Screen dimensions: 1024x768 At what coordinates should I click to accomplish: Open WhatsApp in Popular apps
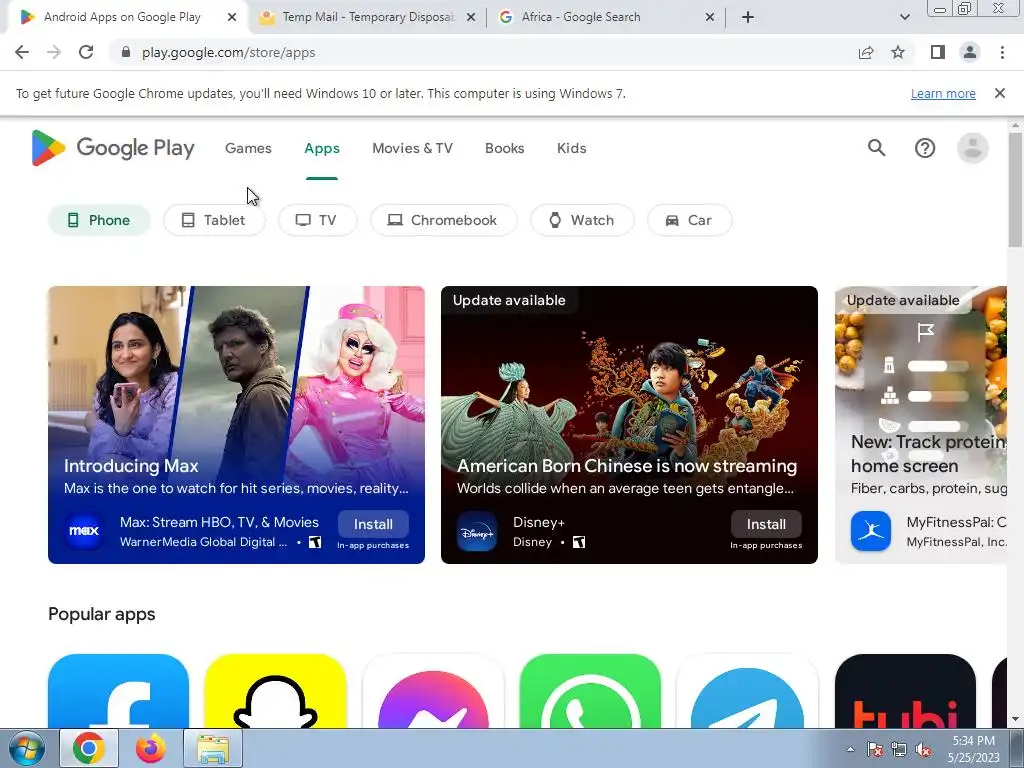590,691
